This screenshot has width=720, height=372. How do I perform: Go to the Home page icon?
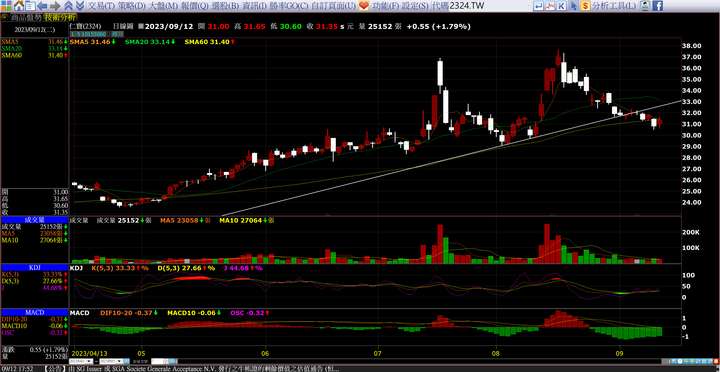point(19,6)
